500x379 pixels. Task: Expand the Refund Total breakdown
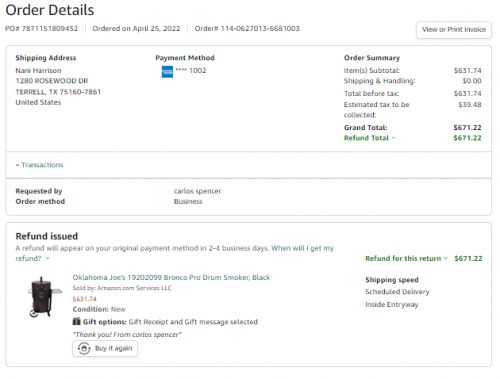[x=394, y=138]
